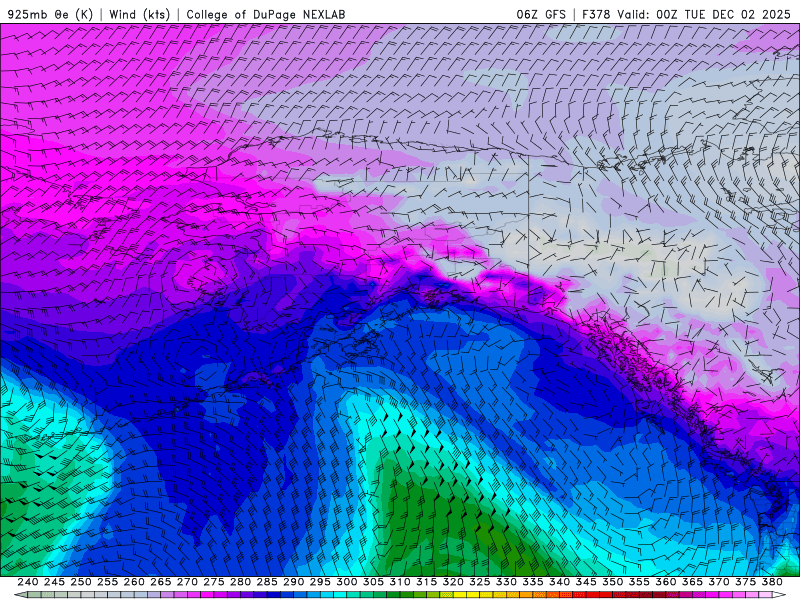The width and height of the screenshot is (800, 600).
Task: Select the 280 value on the color scale
Action: pos(240,582)
